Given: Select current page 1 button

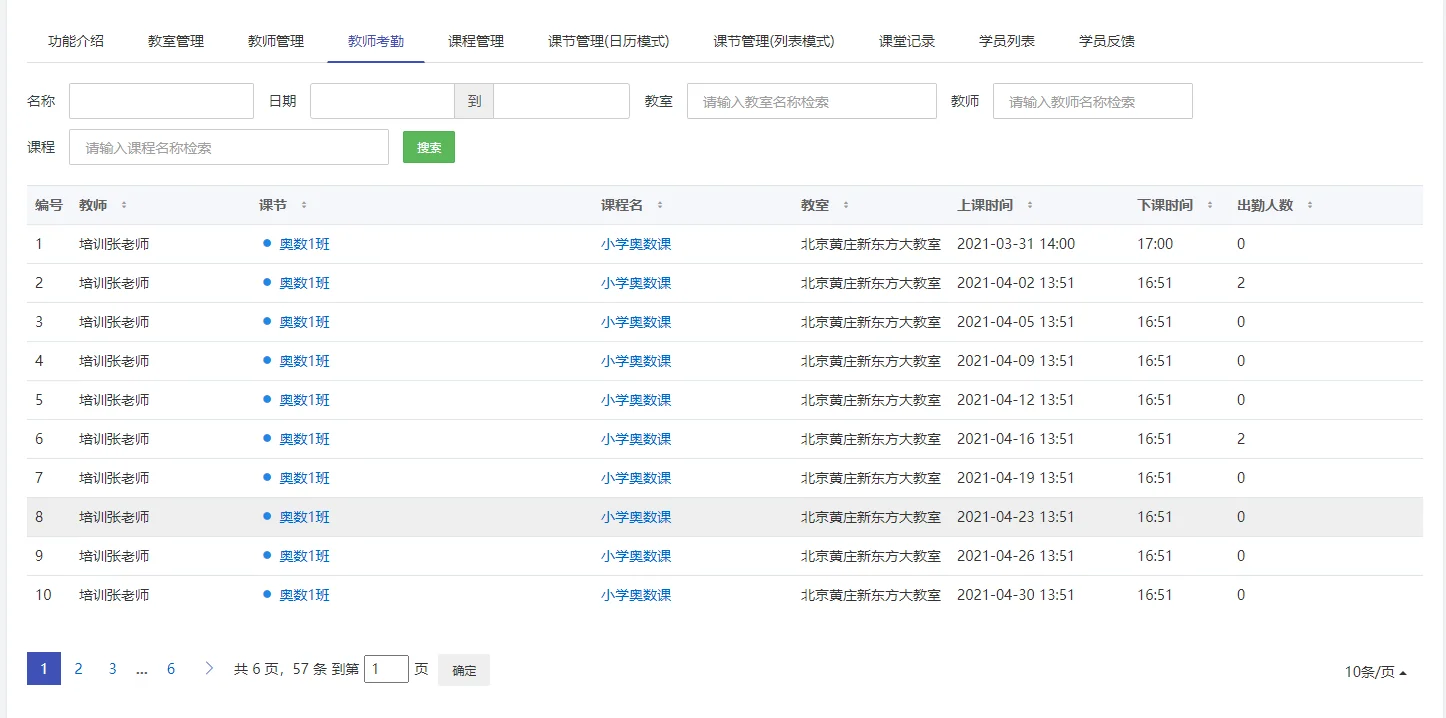Looking at the screenshot, I should tap(44, 669).
